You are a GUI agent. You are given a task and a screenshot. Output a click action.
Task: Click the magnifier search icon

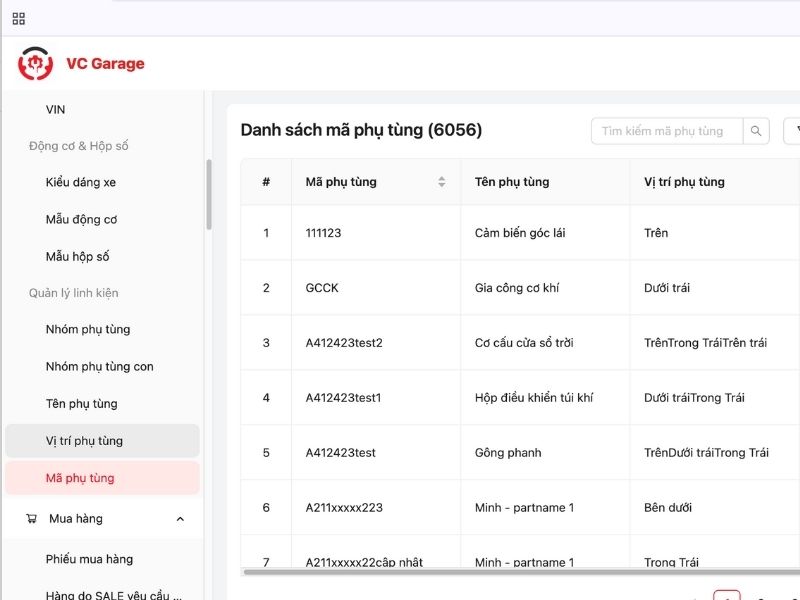758,130
